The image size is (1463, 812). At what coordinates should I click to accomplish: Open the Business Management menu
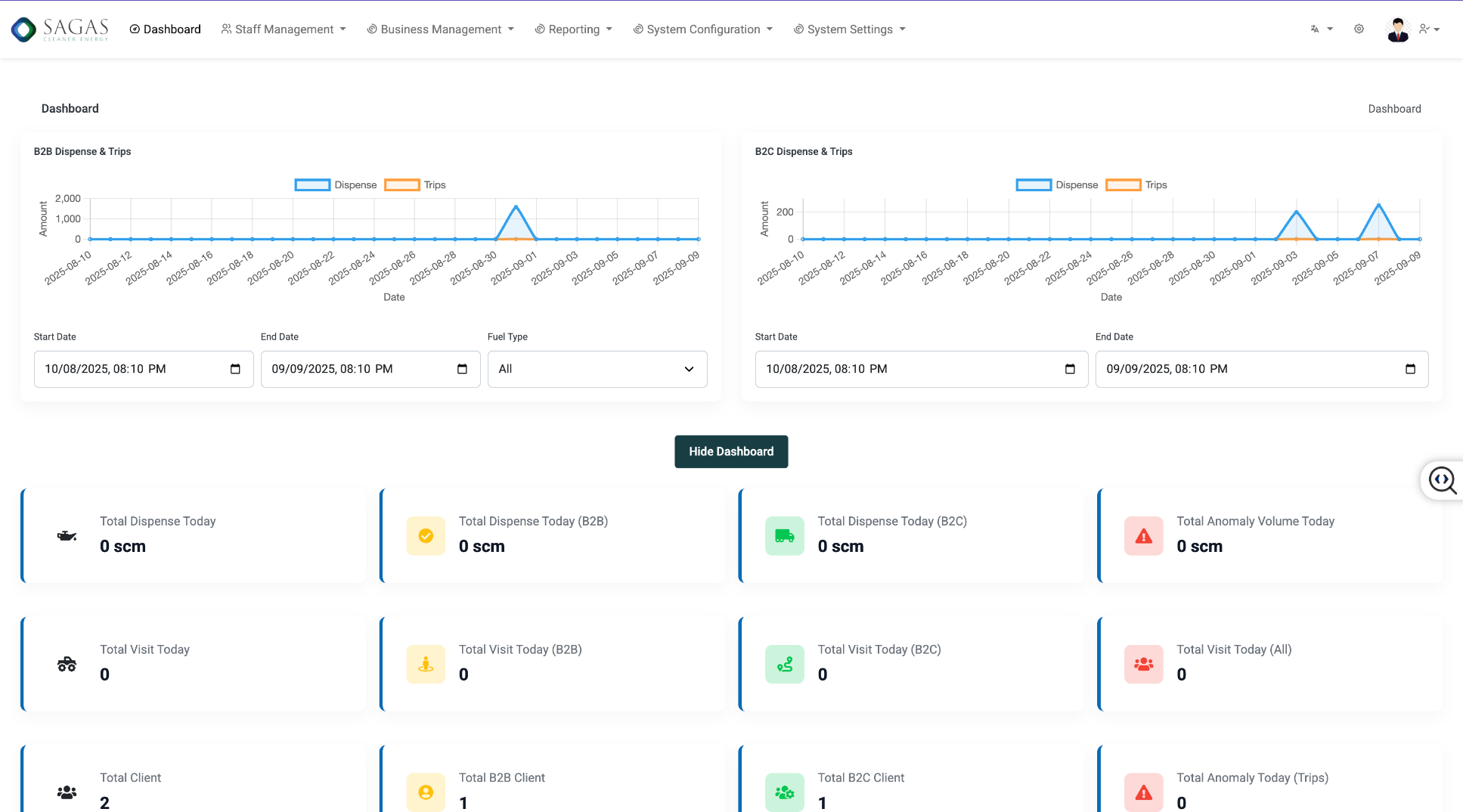440,29
